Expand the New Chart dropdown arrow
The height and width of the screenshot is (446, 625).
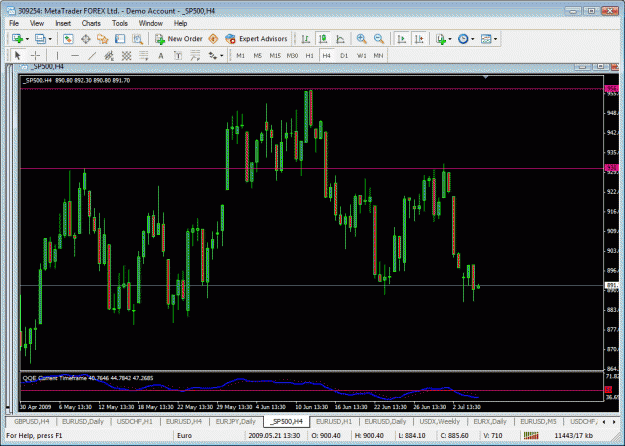pyautogui.click(x=27, y=39)
